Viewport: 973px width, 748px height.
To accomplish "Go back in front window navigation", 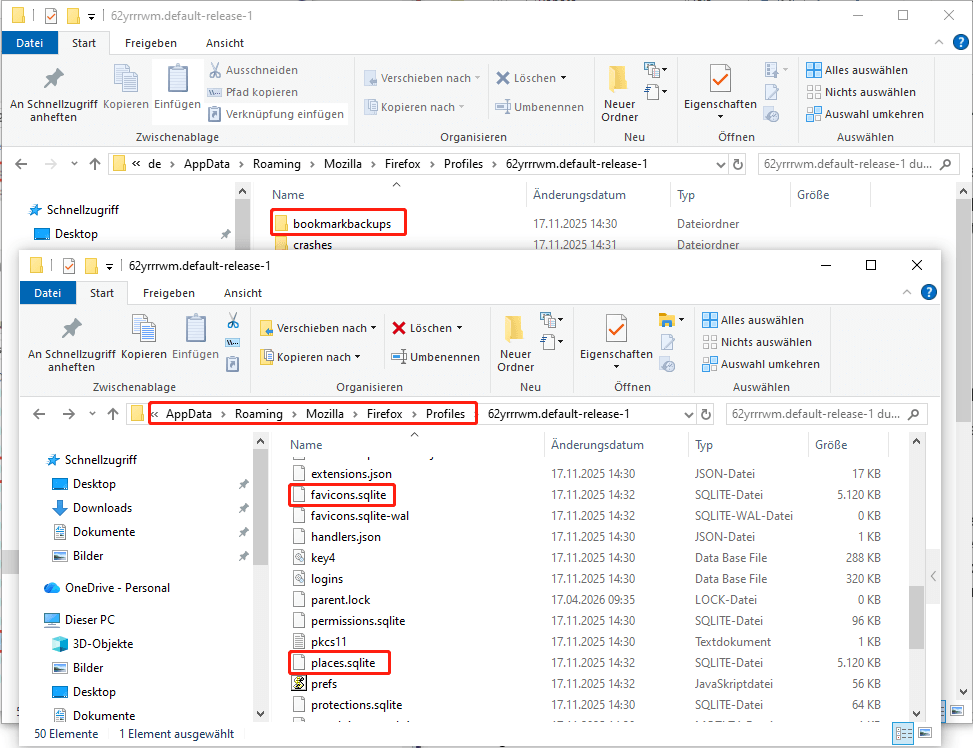I will [x=39, y=414].
